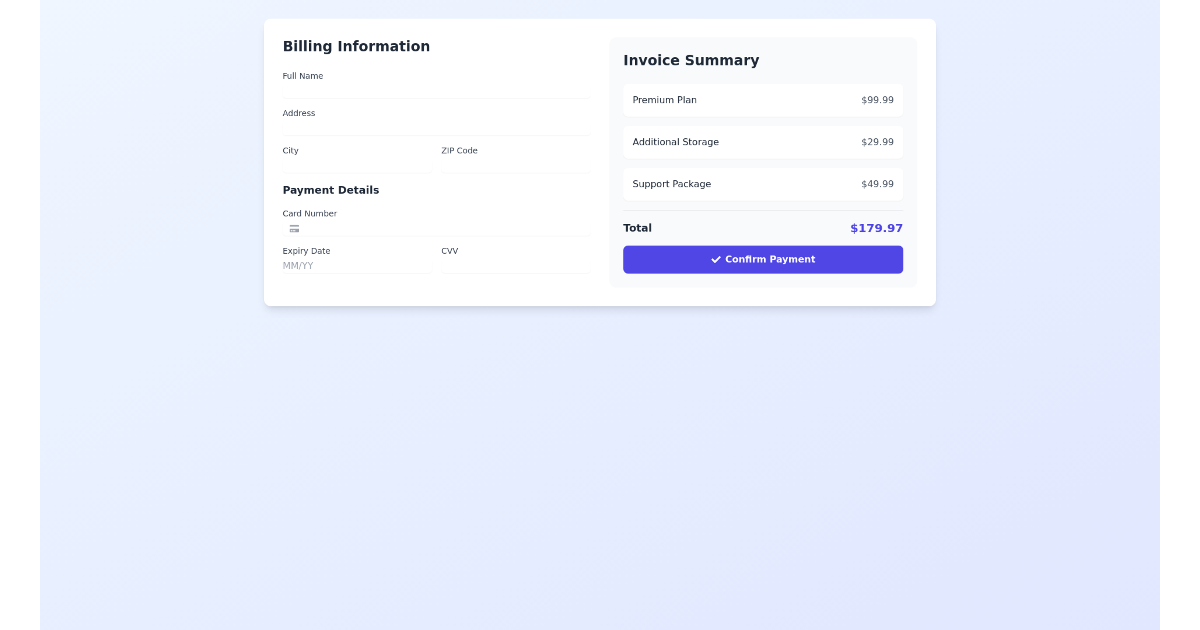Click the ZIP Code input field
This screenshot has height=630, width=1200.
click(x=516, y=166)
